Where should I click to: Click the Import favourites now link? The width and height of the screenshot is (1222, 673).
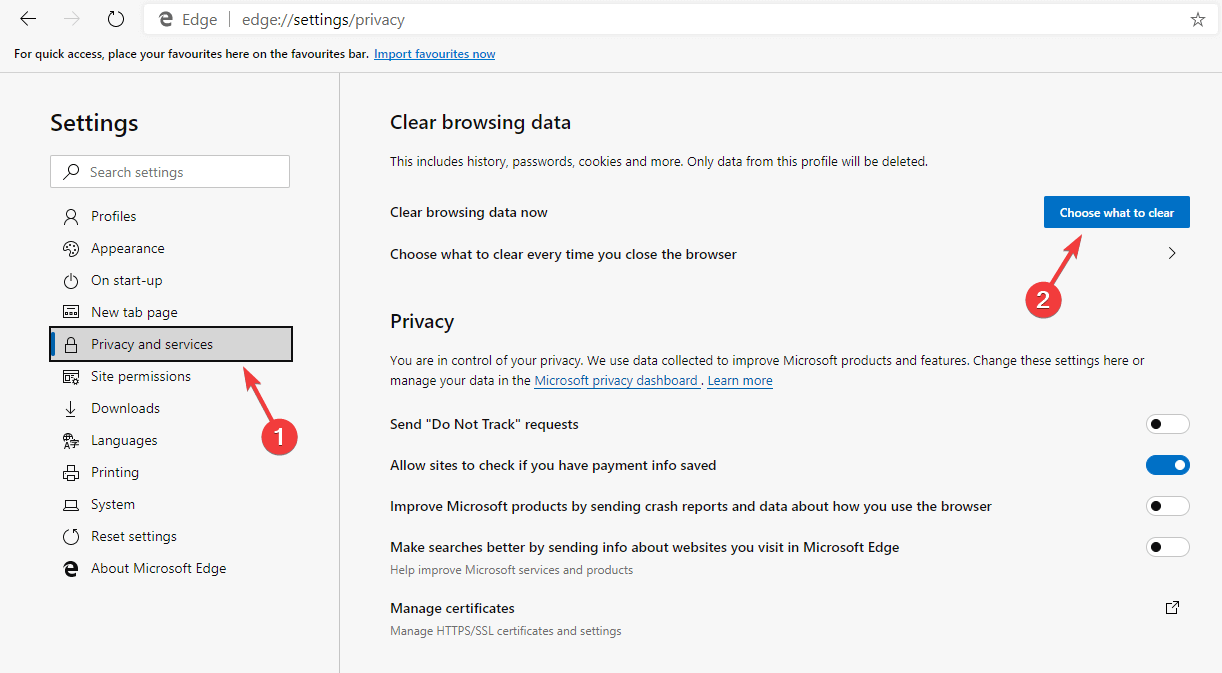point(434,54)
